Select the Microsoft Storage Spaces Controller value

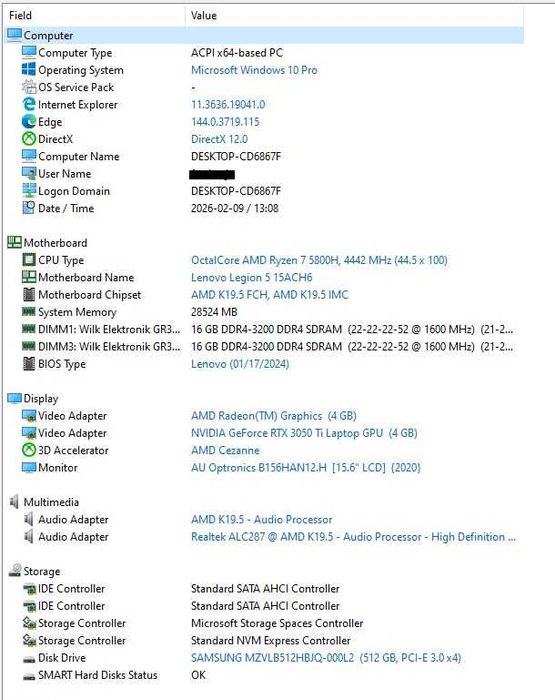click(x=277, y=623)
